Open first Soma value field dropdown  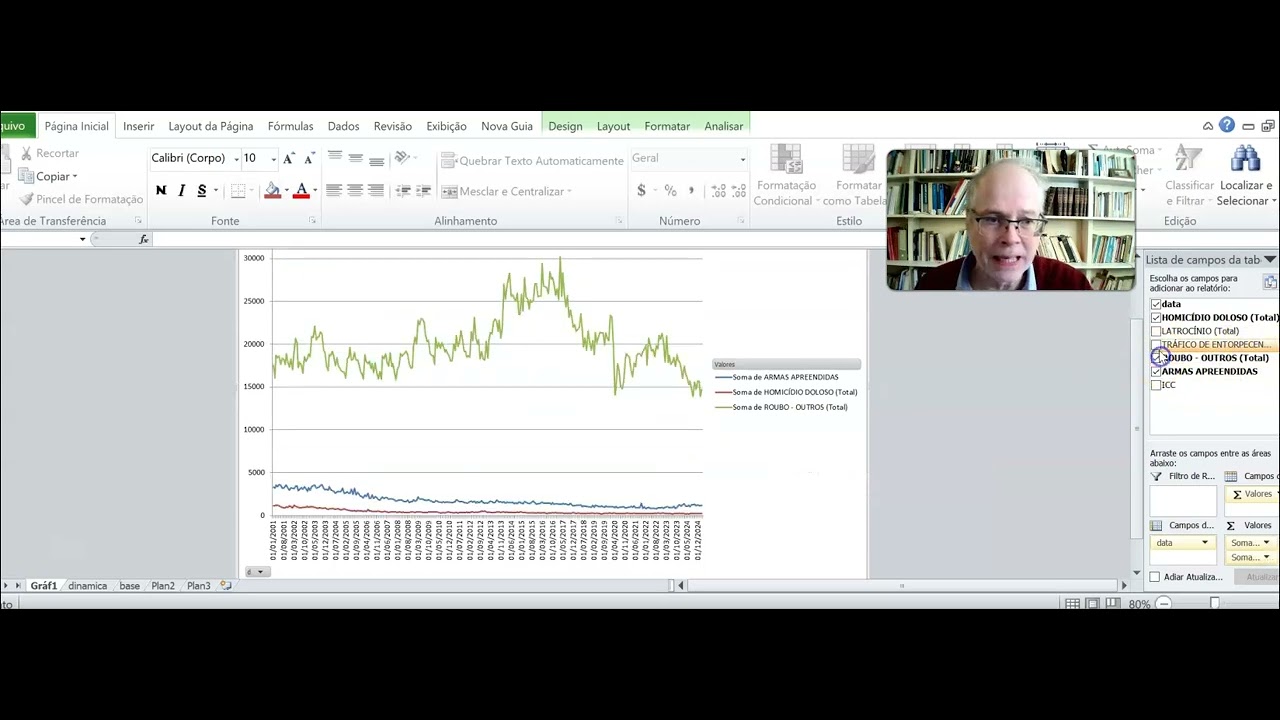pyautogui.click(x=1266, y=543)
